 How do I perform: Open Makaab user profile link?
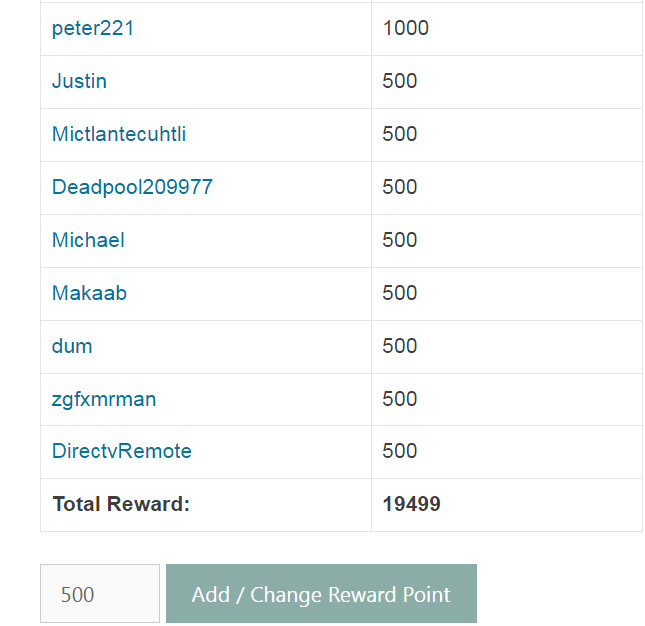(x=89, y=293)
